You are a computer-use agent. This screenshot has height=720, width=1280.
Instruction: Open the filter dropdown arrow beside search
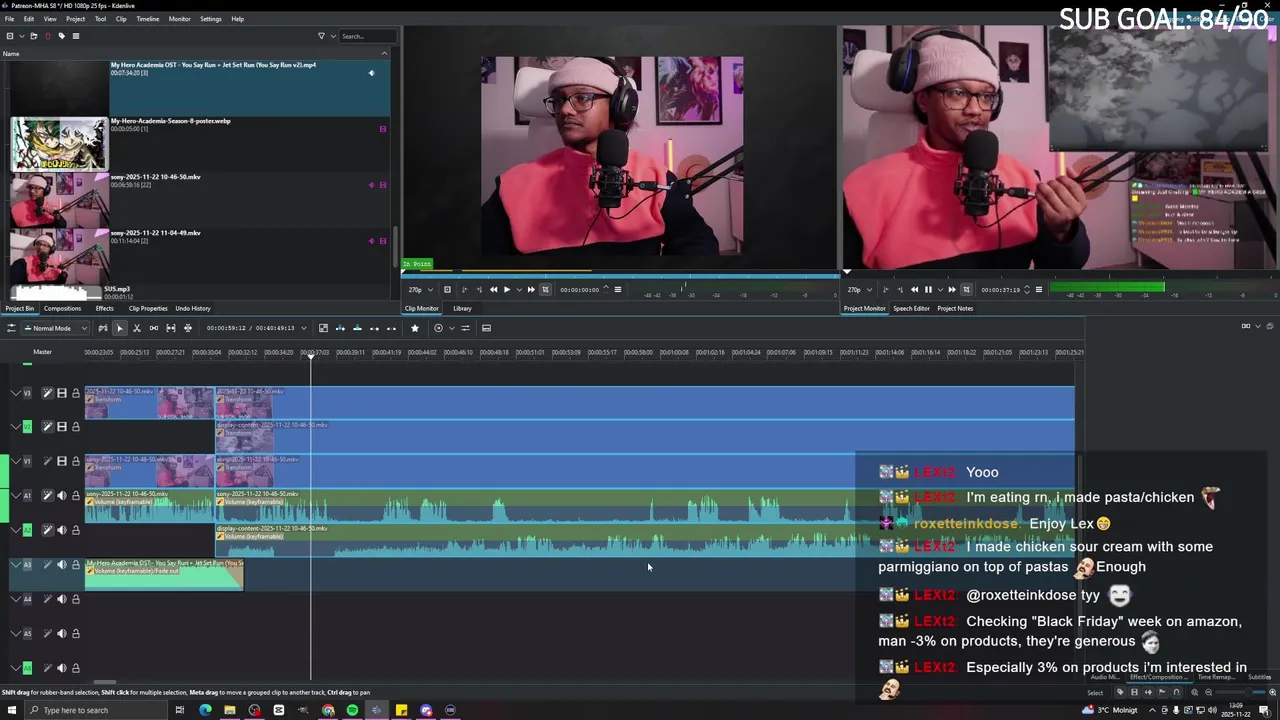click(x=331, y=36)
